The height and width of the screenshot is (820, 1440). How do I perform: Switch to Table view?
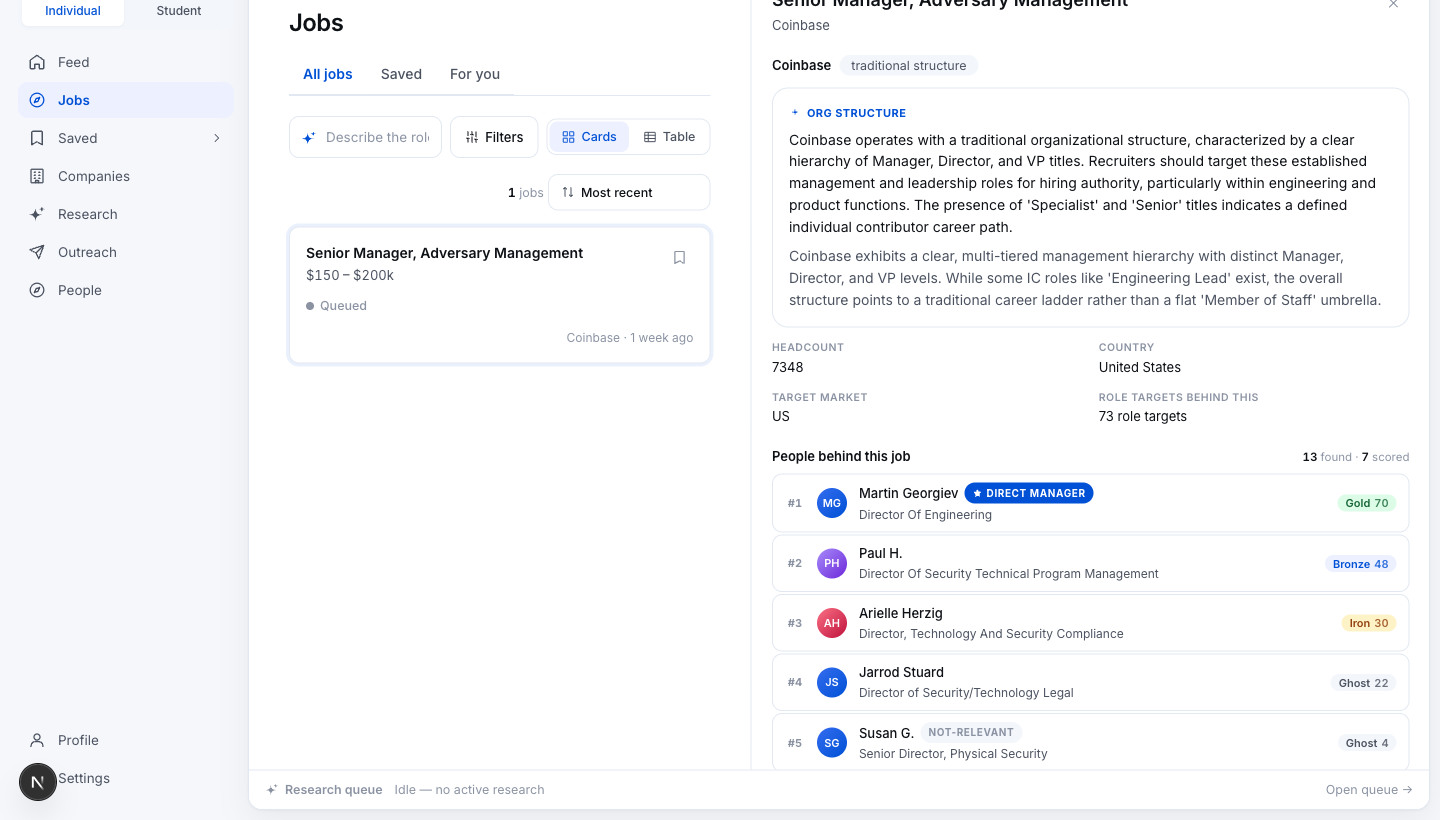(x=669, y=137)
